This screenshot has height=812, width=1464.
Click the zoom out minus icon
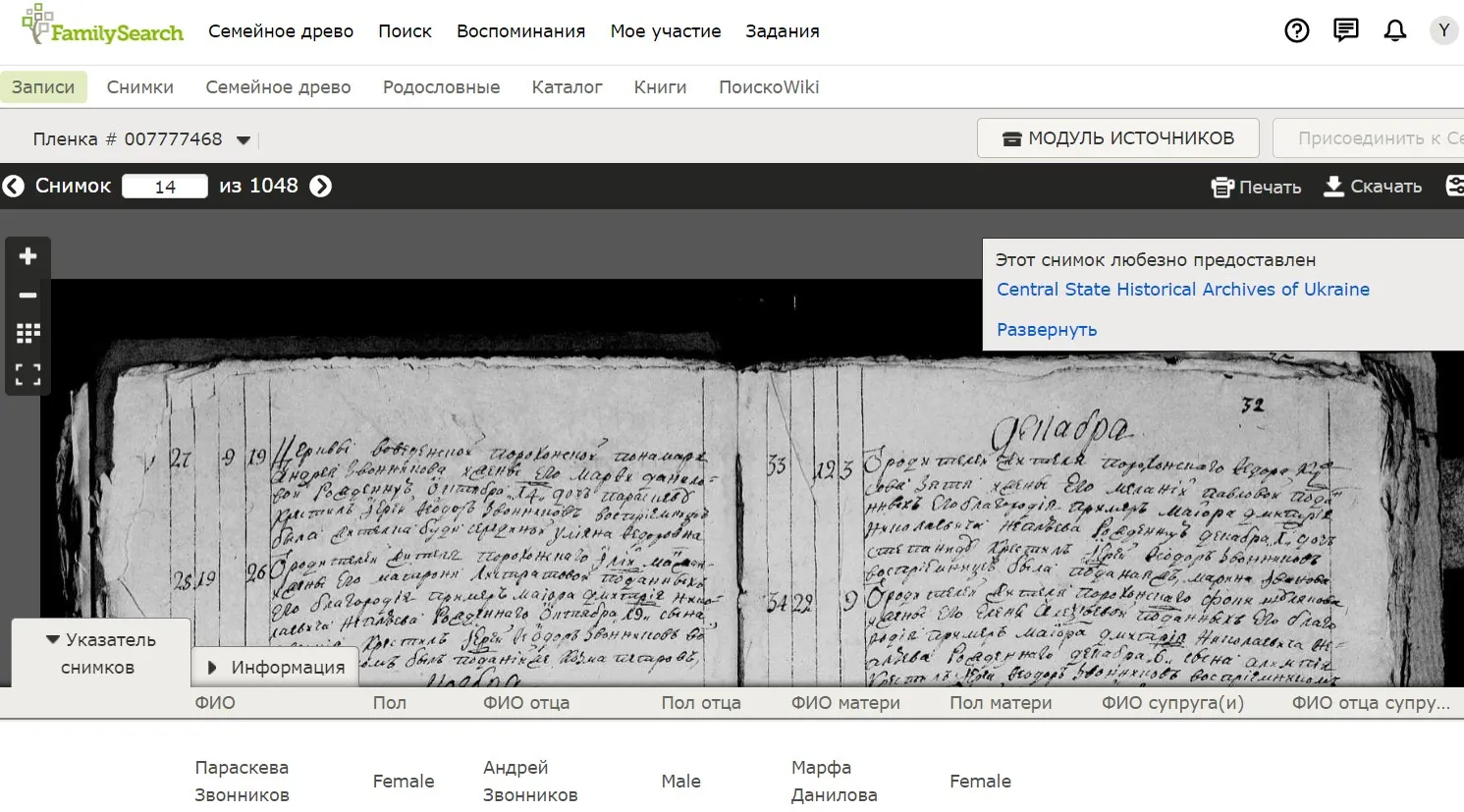(x=27, y=295)
